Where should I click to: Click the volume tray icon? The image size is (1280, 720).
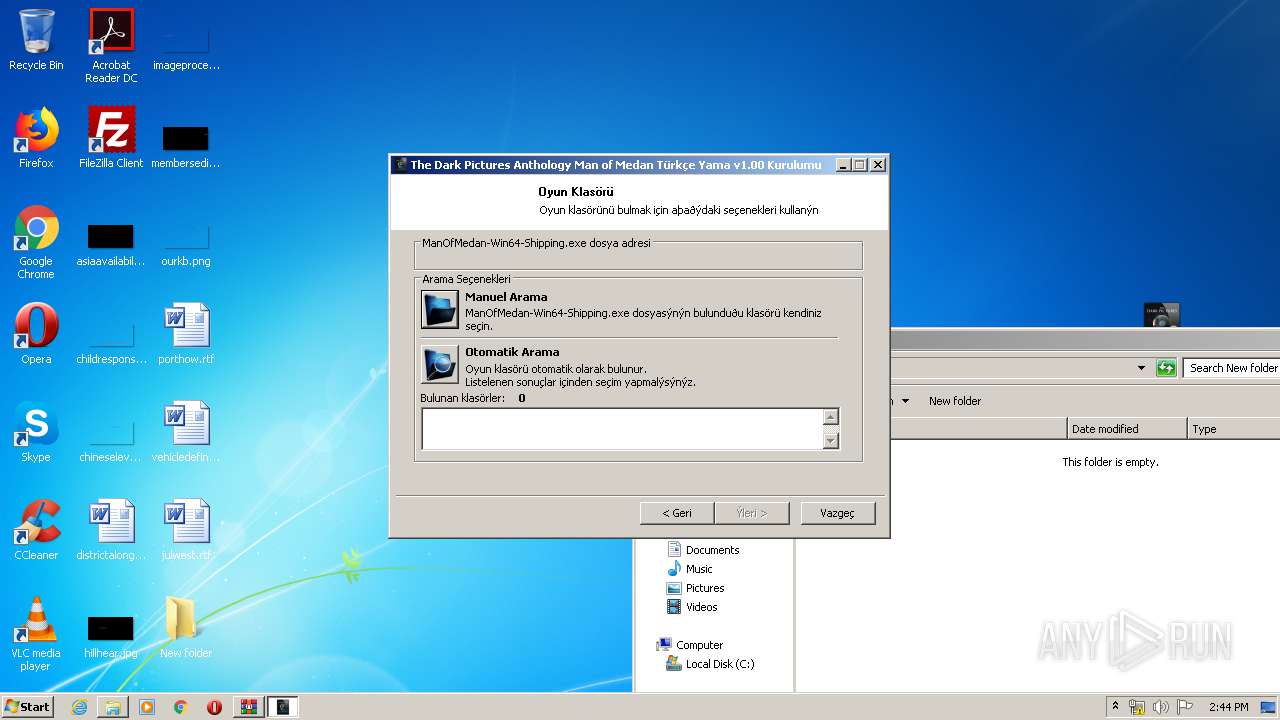1161,707
